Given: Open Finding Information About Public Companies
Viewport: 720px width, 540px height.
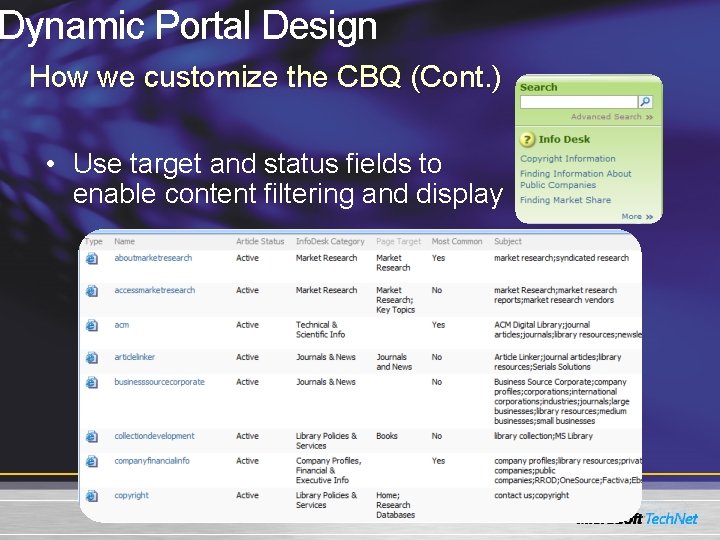Looking at the screenshot, I should [x=575, y=179].
